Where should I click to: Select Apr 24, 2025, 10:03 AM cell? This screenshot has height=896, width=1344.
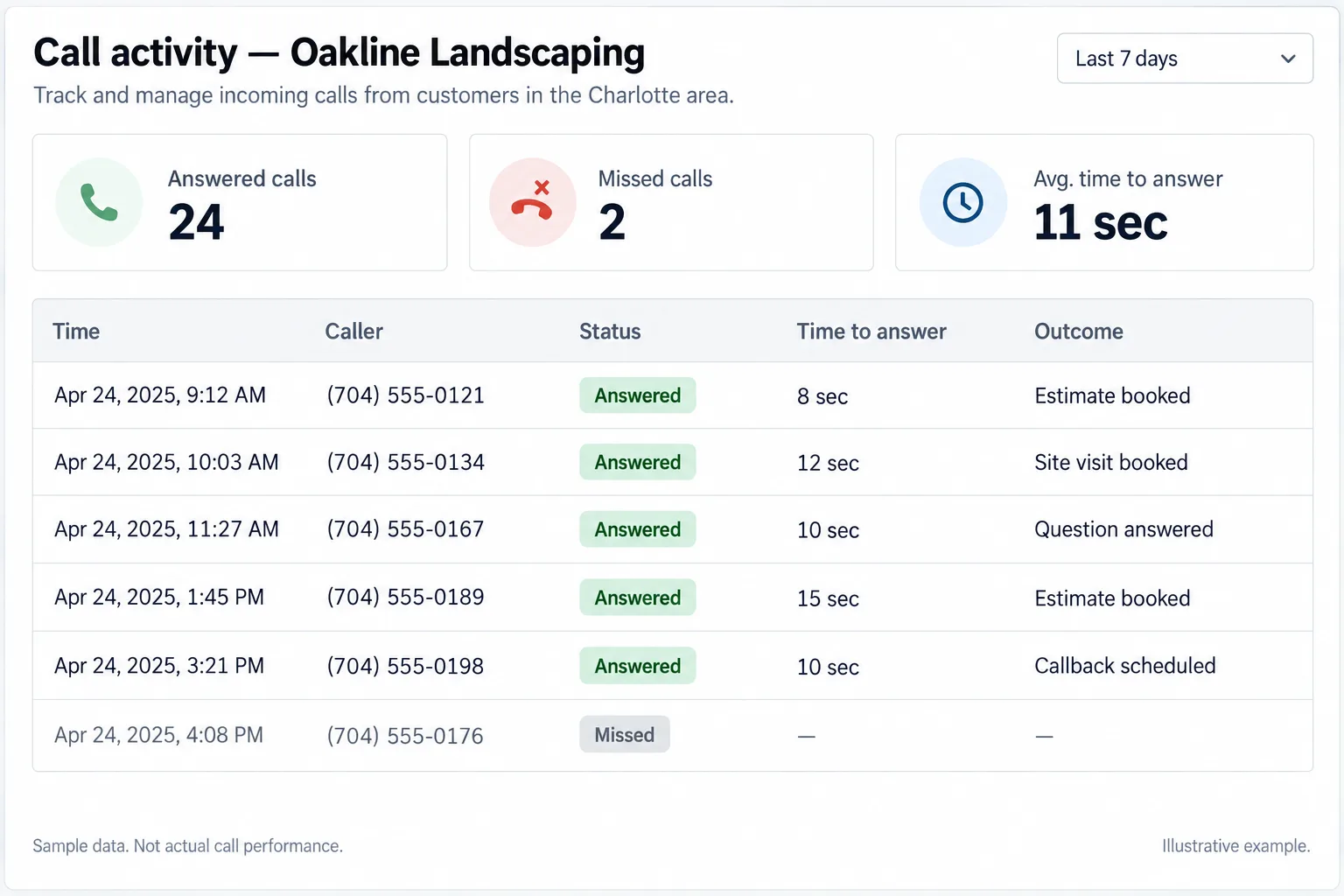pos(166,462)
